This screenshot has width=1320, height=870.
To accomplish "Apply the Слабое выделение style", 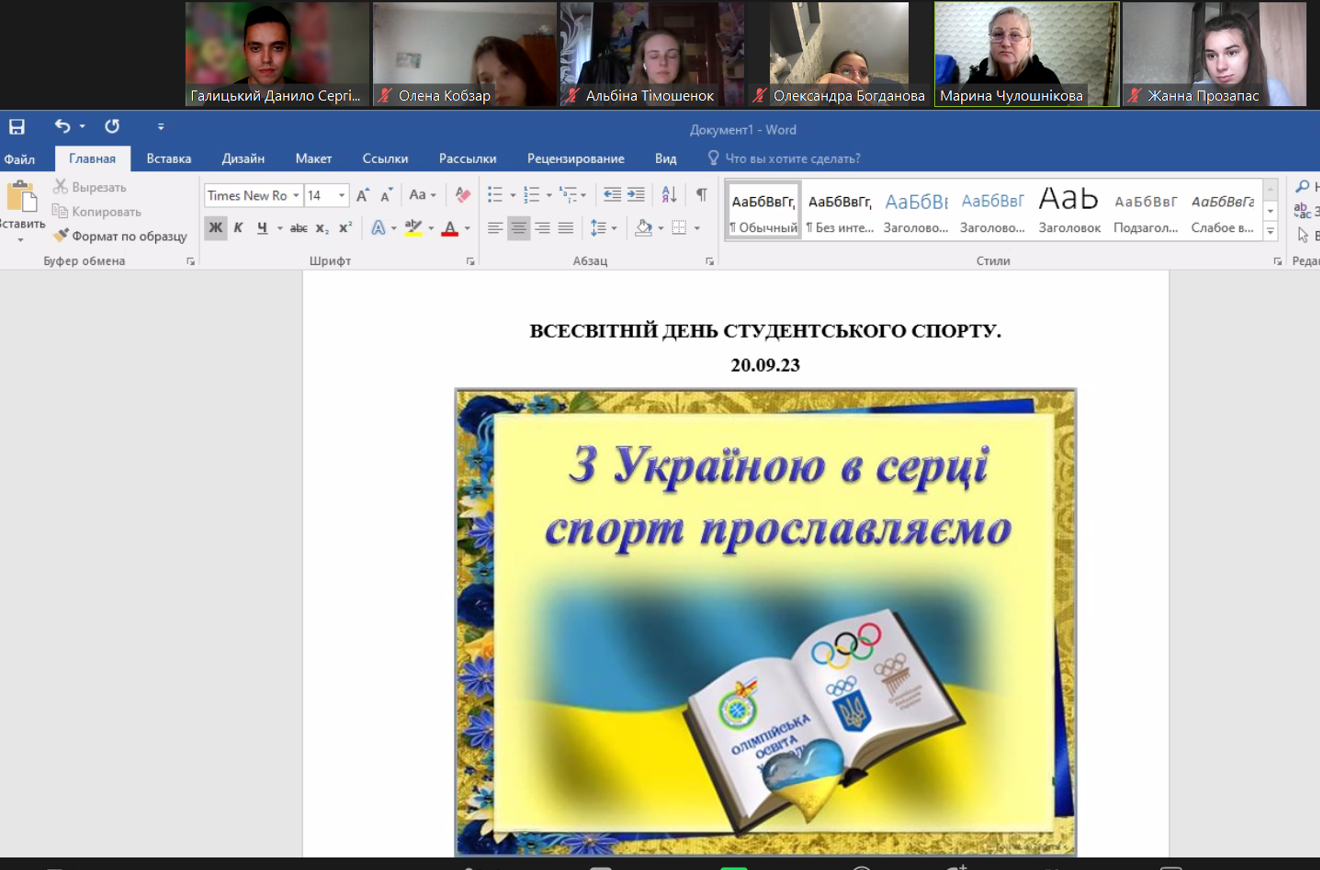I will click(x=1222, y=212).
